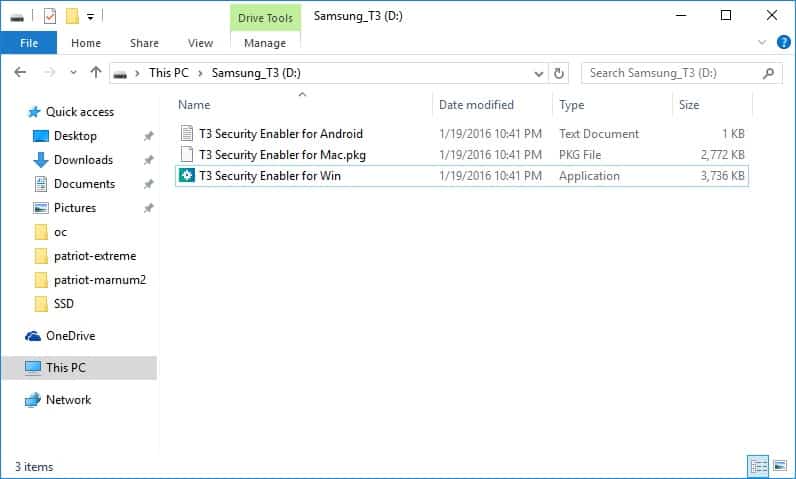Click the 3,736 KB size cell
The height and width of the screenshot is (479, 796).
click(722, 176)
